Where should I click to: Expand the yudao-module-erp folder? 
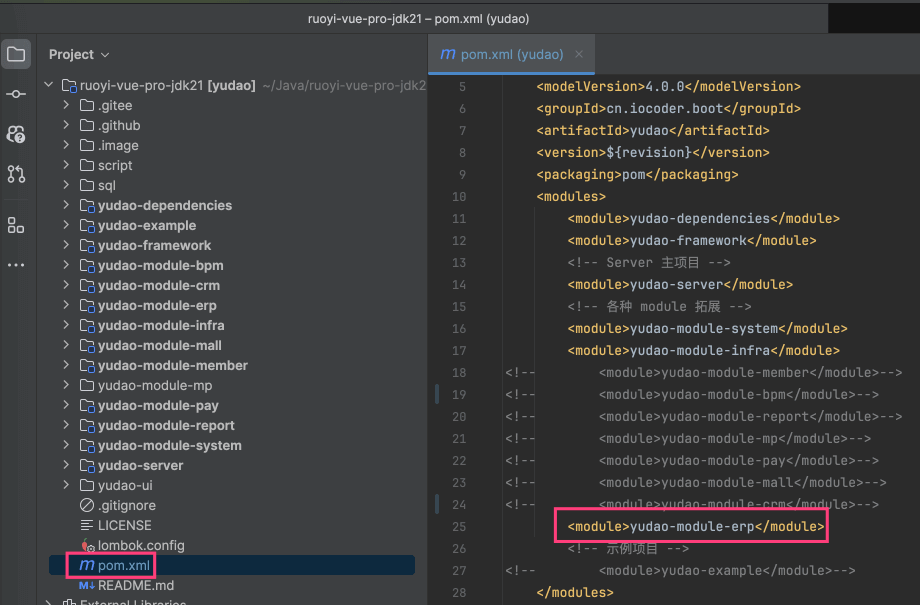pyautogui.click(x=66, y=306)
